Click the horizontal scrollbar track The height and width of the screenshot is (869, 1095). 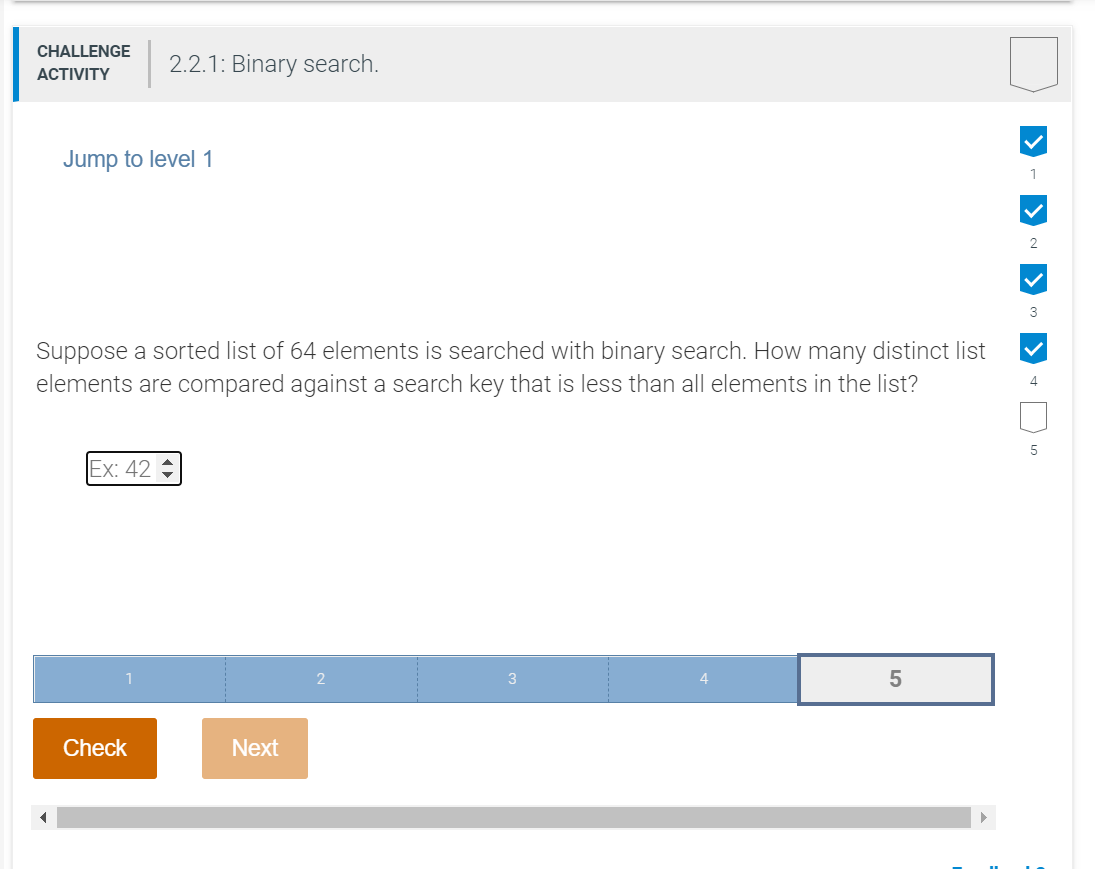(512, 817)
